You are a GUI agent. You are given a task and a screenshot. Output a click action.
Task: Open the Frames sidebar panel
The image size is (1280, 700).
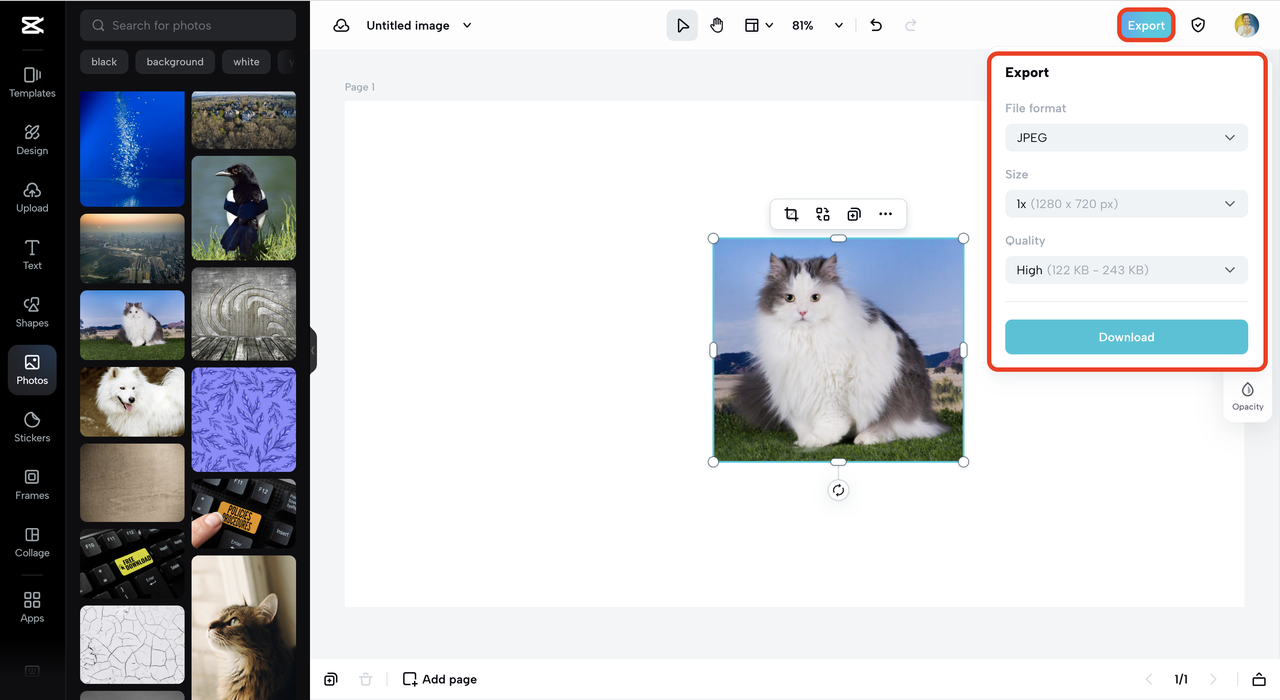point(32,484)
